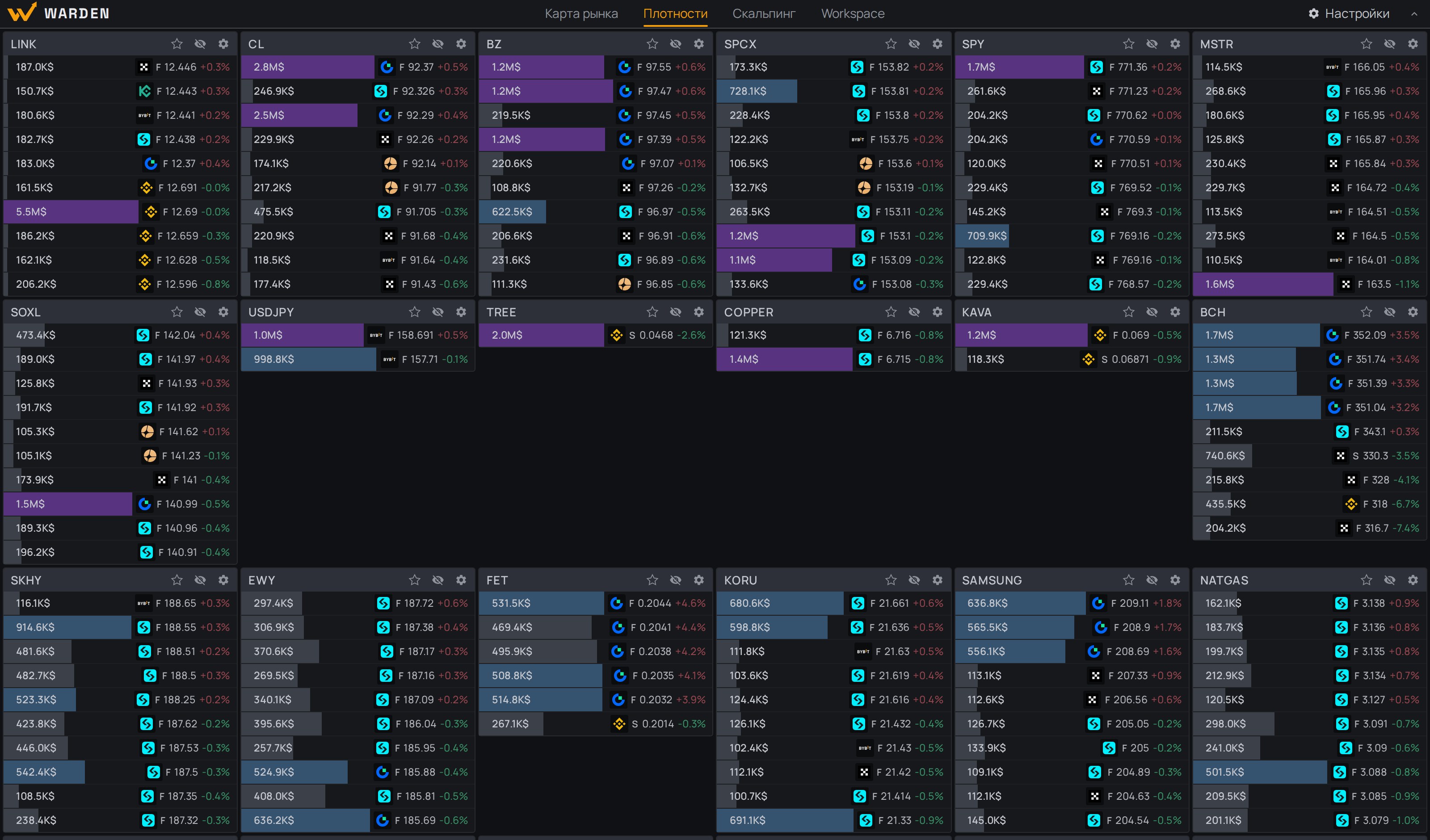This screenshot has height=840, width=1430.
Task: Hide the BZ panel with eye icon
Action: point(676,44)
